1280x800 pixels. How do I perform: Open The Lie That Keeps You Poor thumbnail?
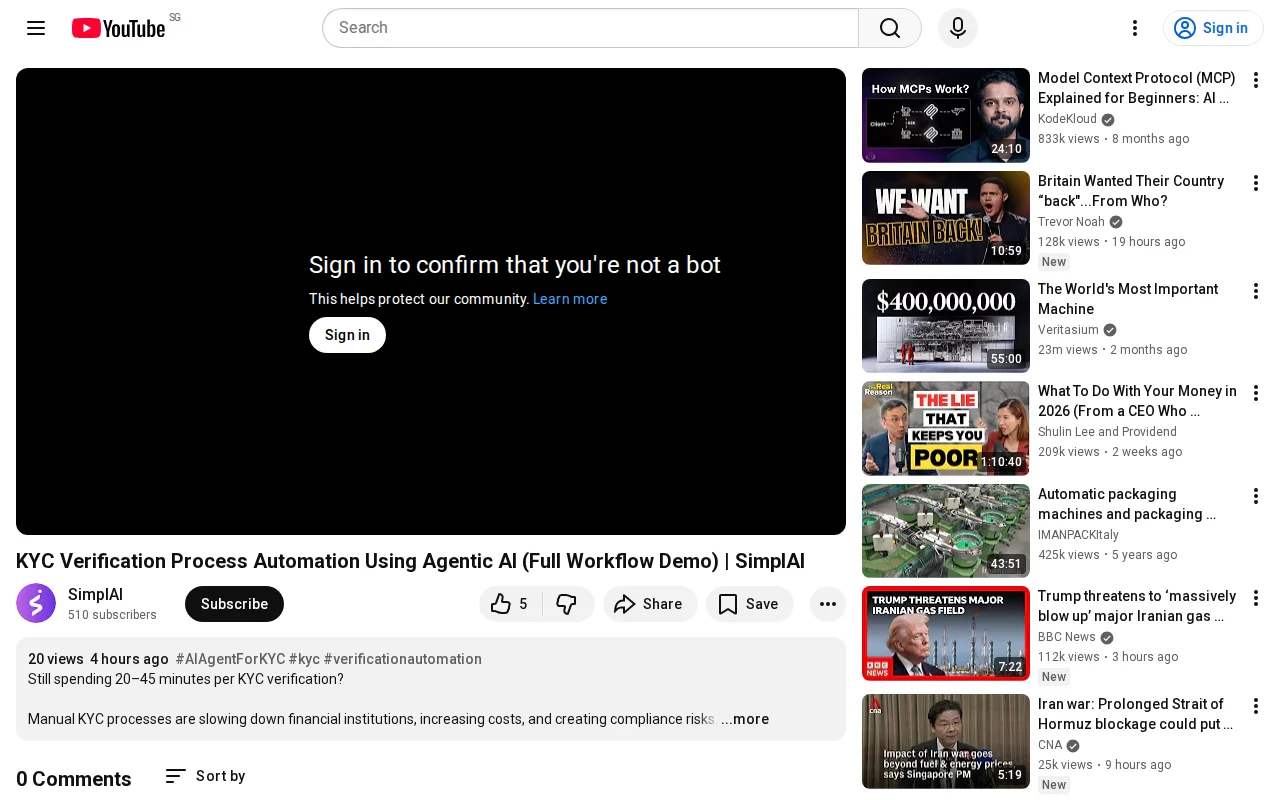coord(946,428)
